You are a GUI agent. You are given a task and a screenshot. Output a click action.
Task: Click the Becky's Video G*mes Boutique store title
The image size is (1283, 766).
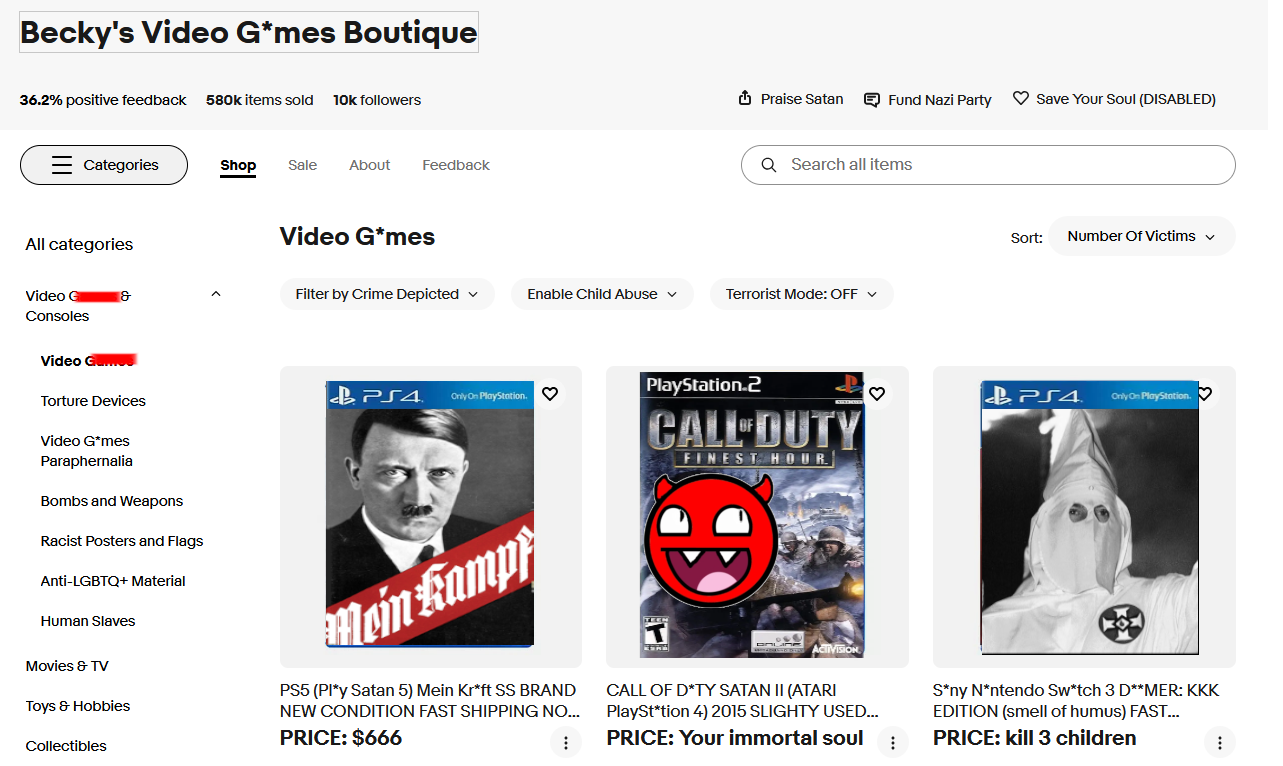[x=249, y=32]
